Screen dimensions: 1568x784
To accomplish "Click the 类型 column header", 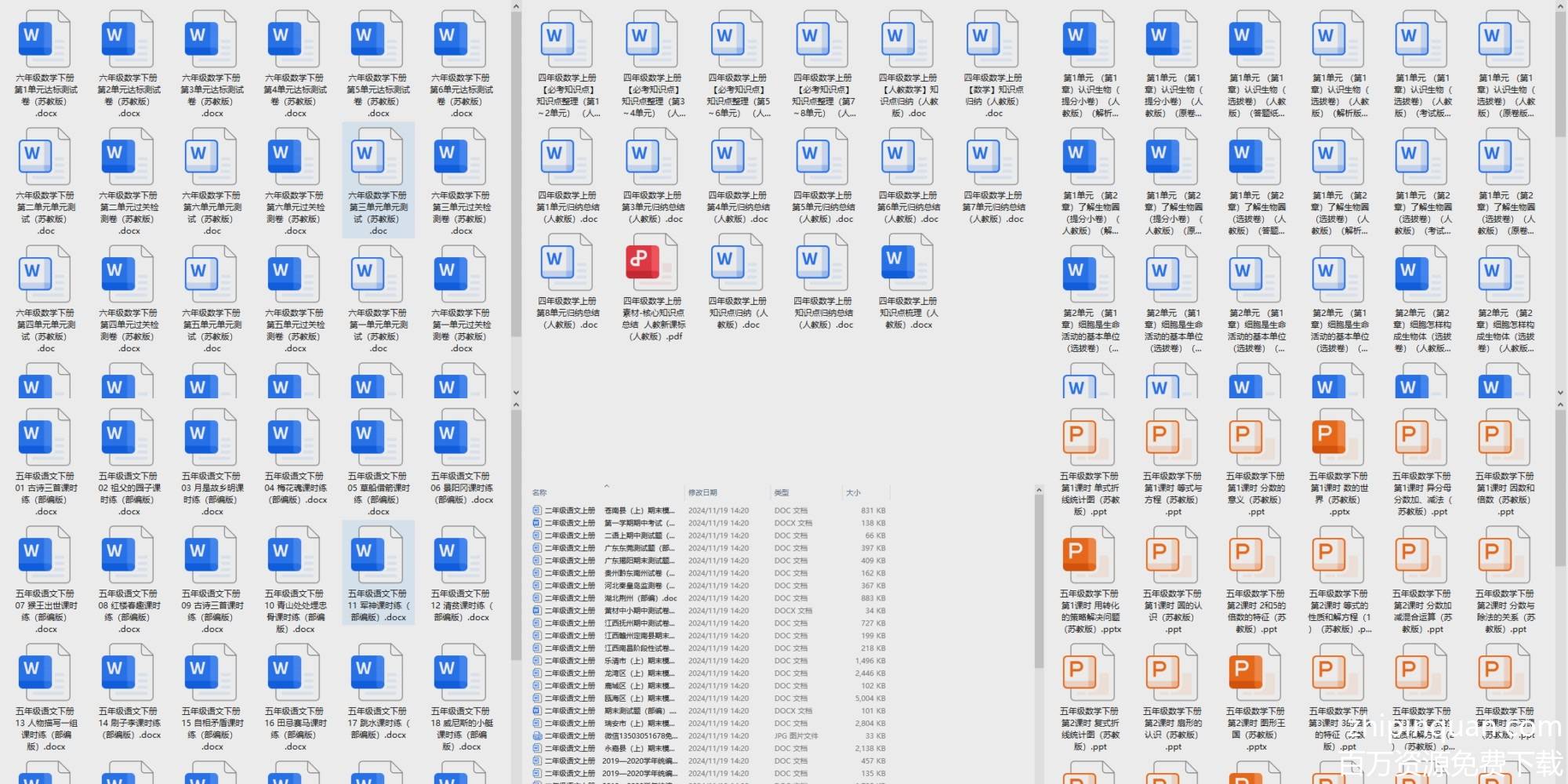I will 782,493.
